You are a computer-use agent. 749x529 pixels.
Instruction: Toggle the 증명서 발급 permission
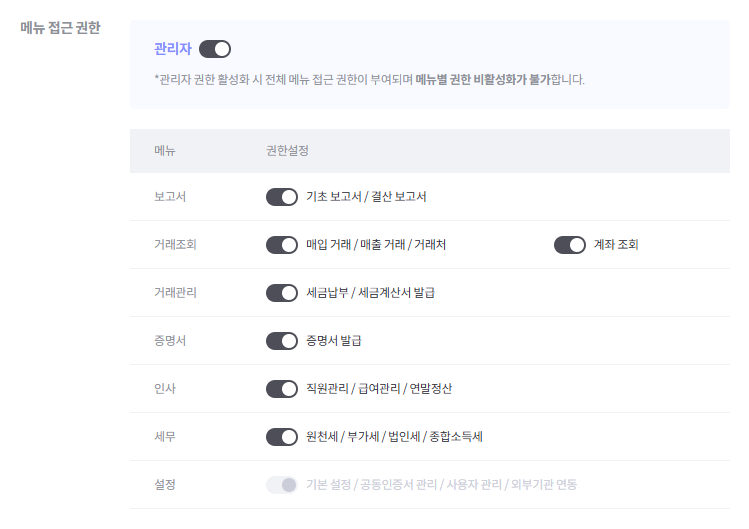point(282,341)
